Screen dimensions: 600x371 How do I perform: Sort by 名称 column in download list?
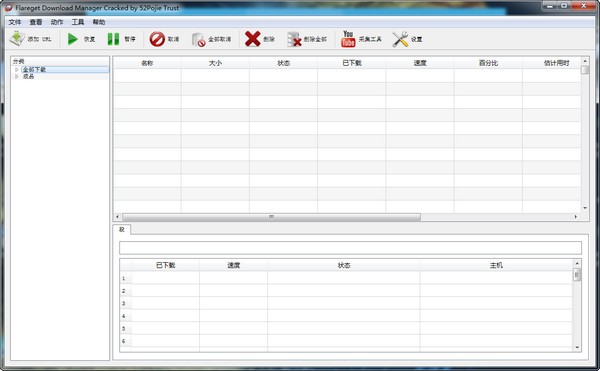tap(147, 63)
